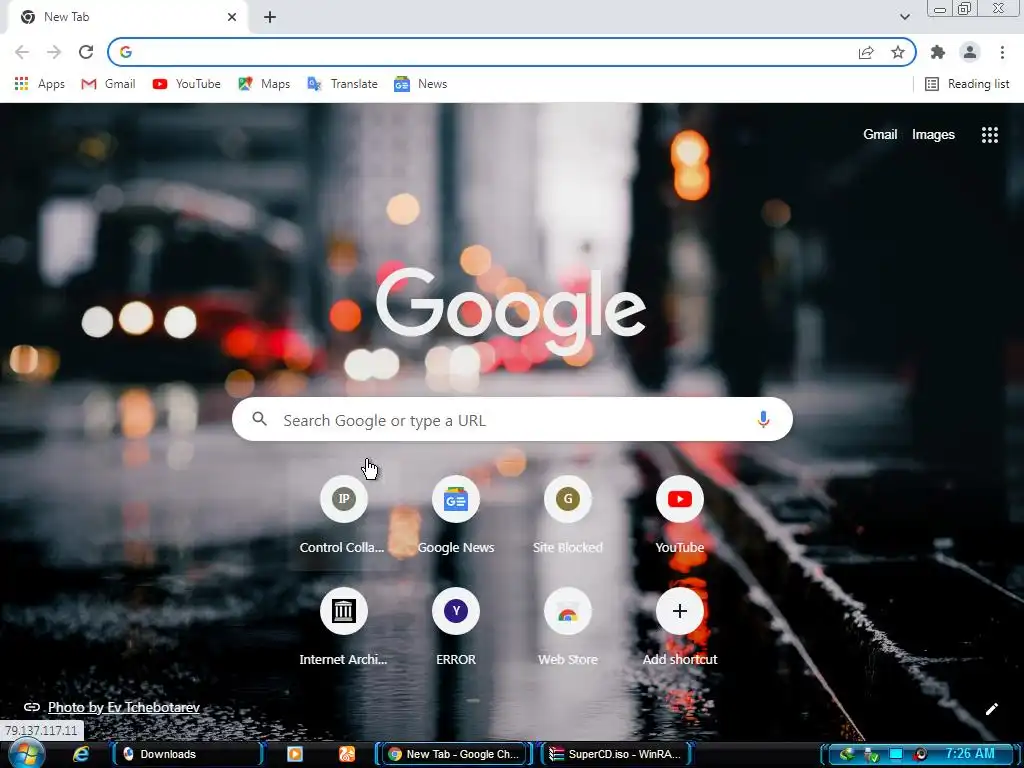Image resolution: width=1024 pixels, height=768 pixels.
Task: Open a new tab with the plus button
Action: pyautogui.click(x=270, y=18)
